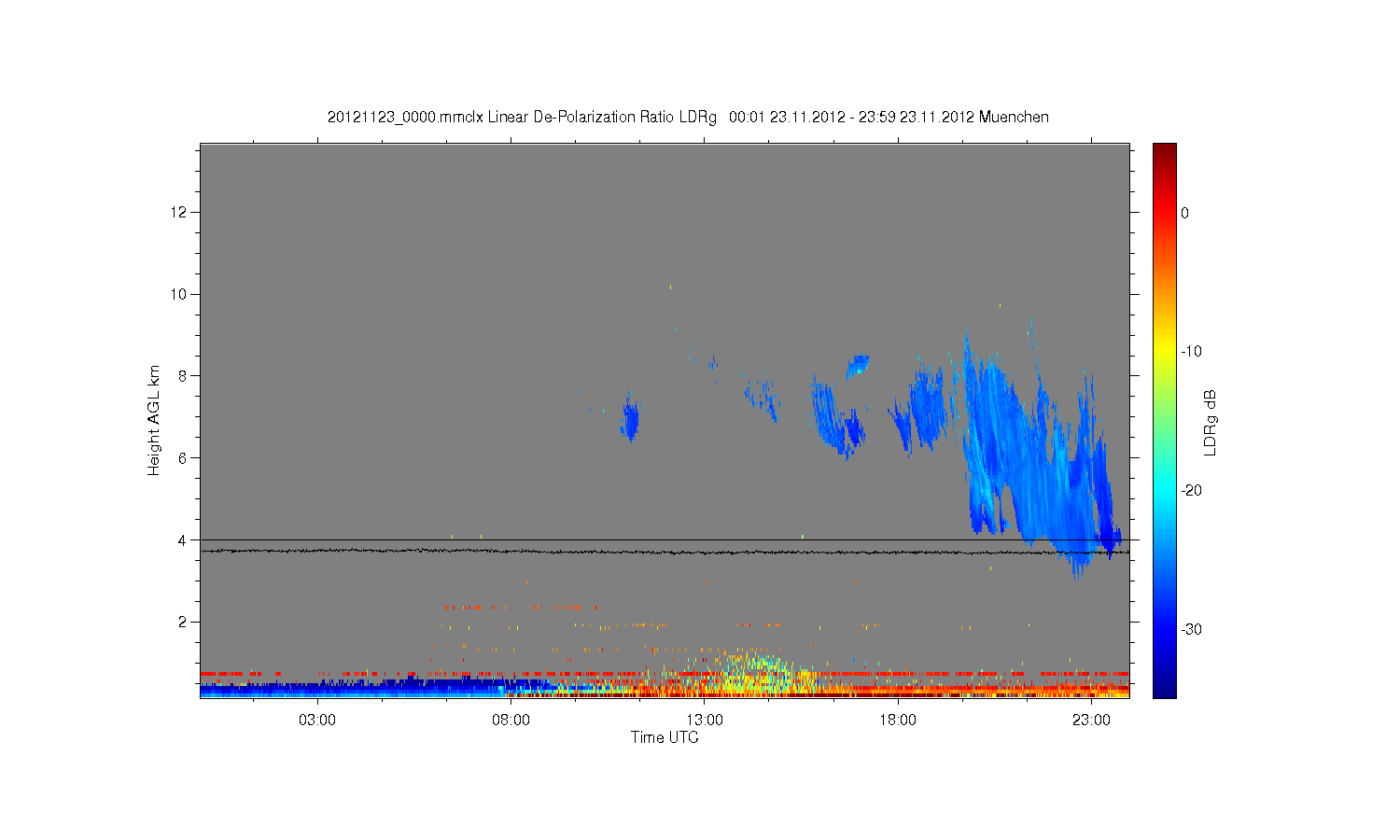This screenshot has height=840, width=1400.
Task: Click the 'LDRg dB' colorbar label
Action: pos(1211,423)
